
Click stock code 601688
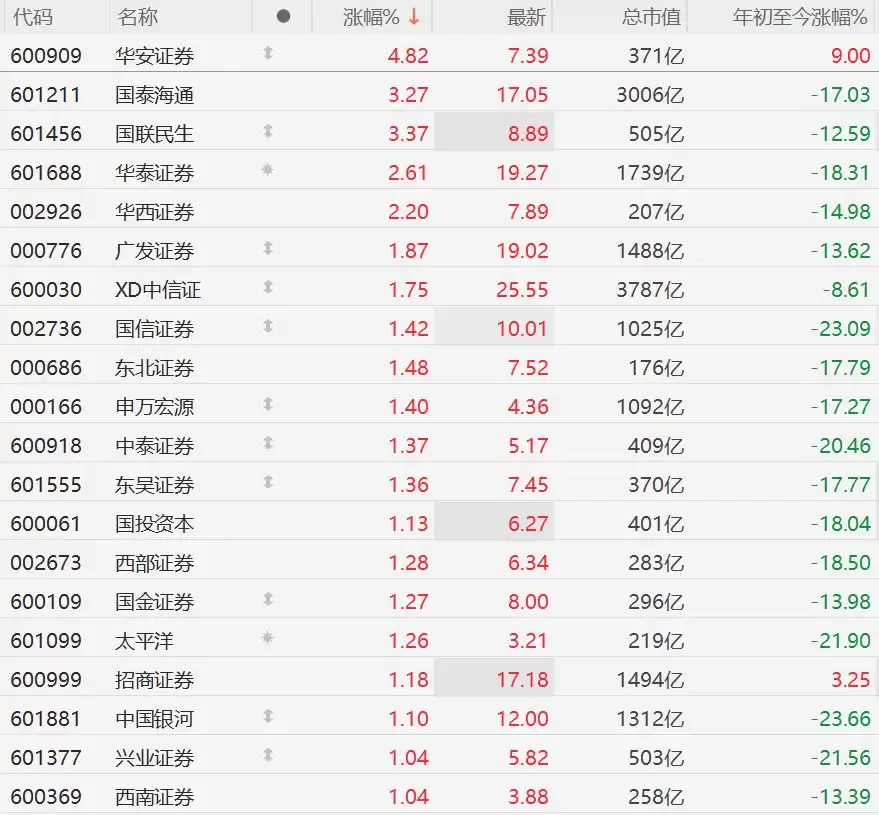pos(46,173)
